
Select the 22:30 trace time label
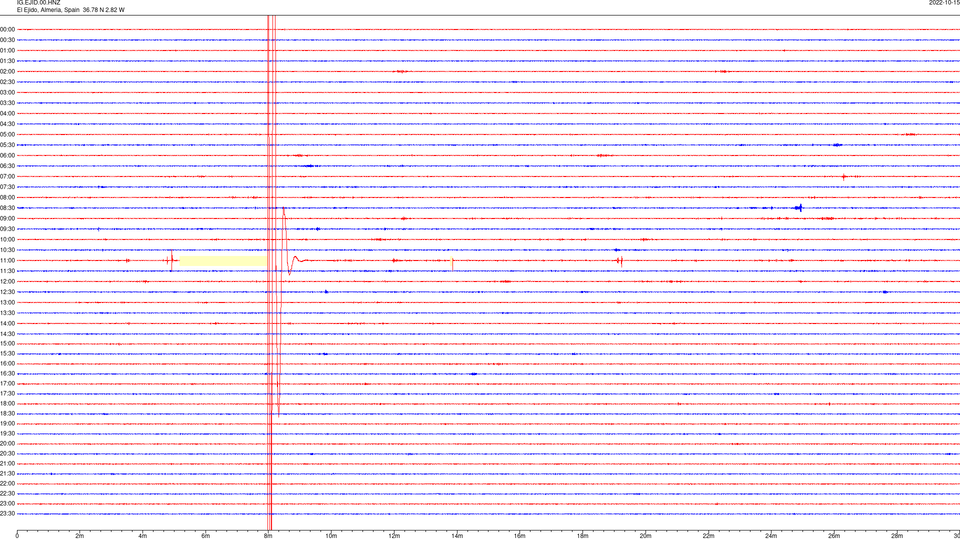[x=7, y=493]
